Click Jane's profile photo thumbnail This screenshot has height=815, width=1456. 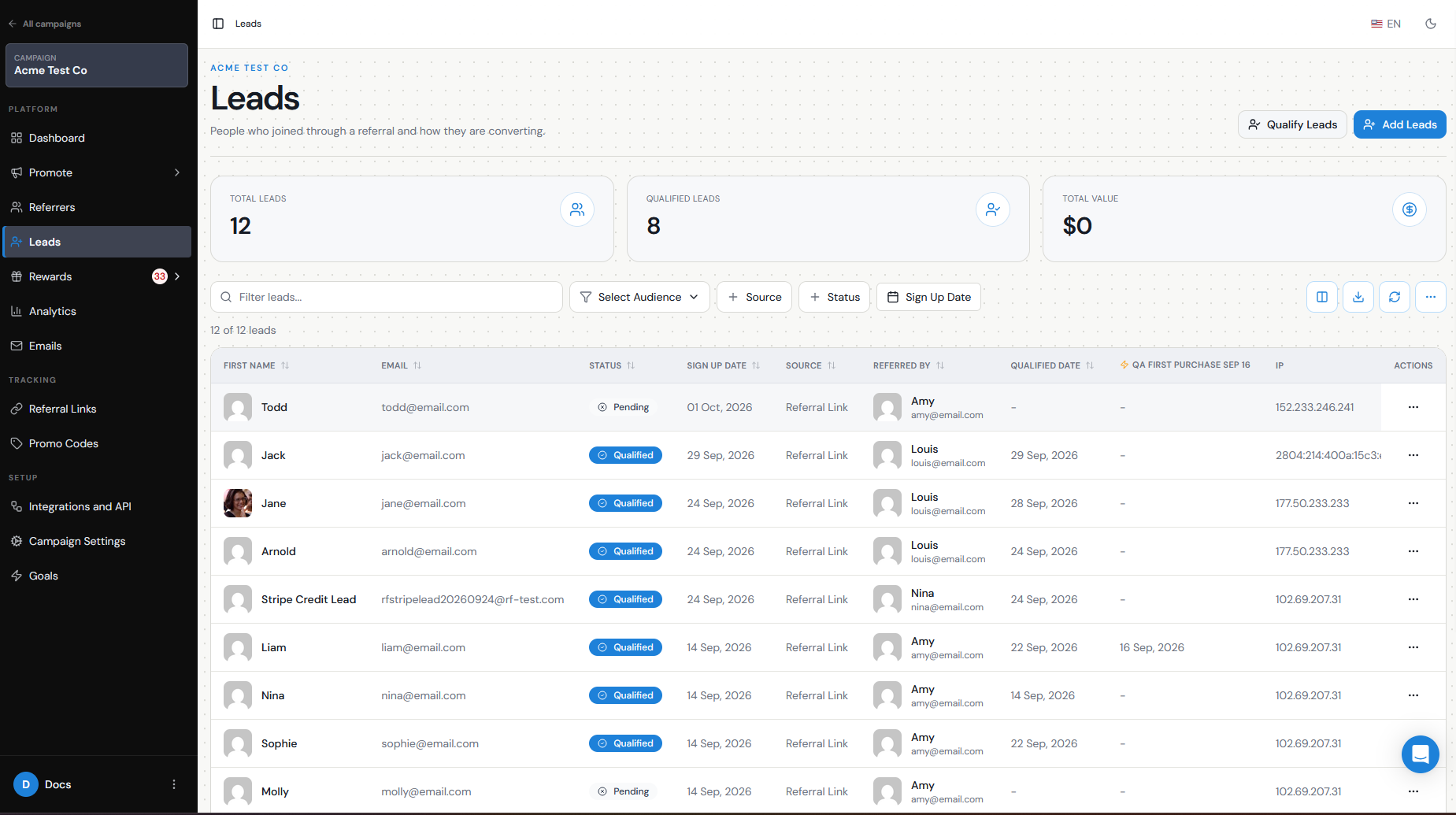tap(238, 503)
